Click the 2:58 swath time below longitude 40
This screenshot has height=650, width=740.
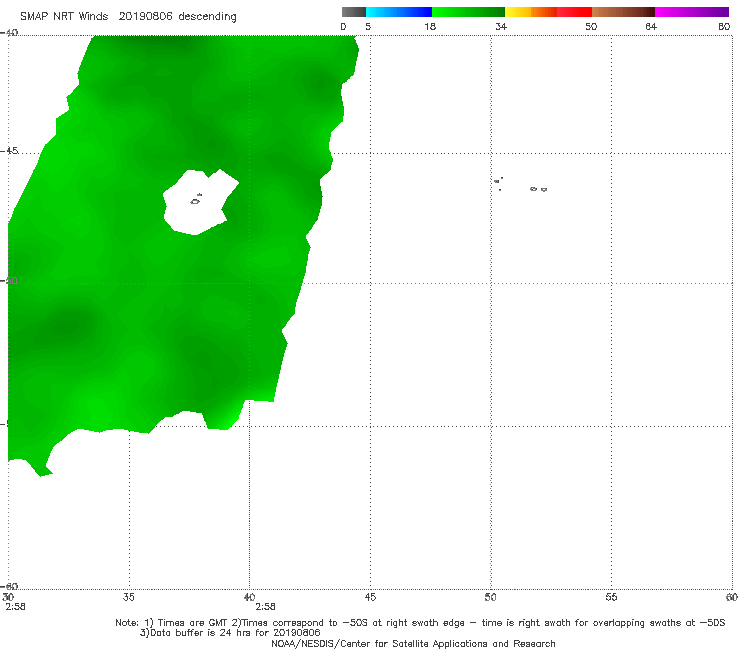[265, 607]
